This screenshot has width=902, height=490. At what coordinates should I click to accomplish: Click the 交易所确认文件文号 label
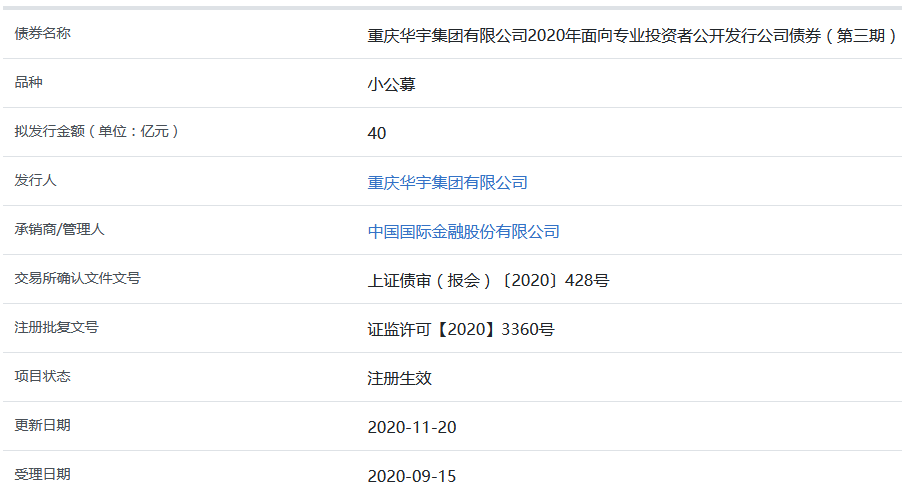(x=78, y=278)
